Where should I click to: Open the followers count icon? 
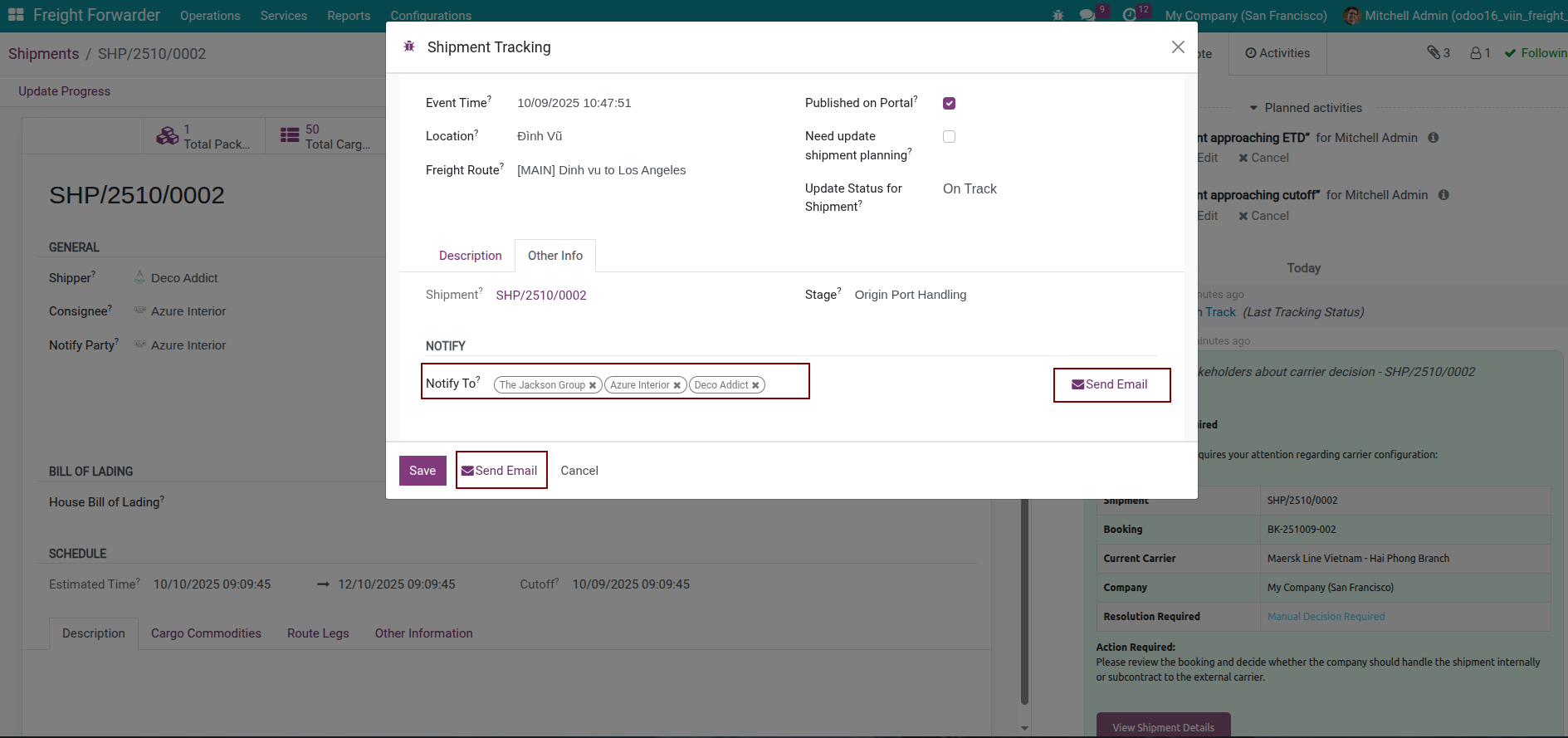(x=1480, y=53)
